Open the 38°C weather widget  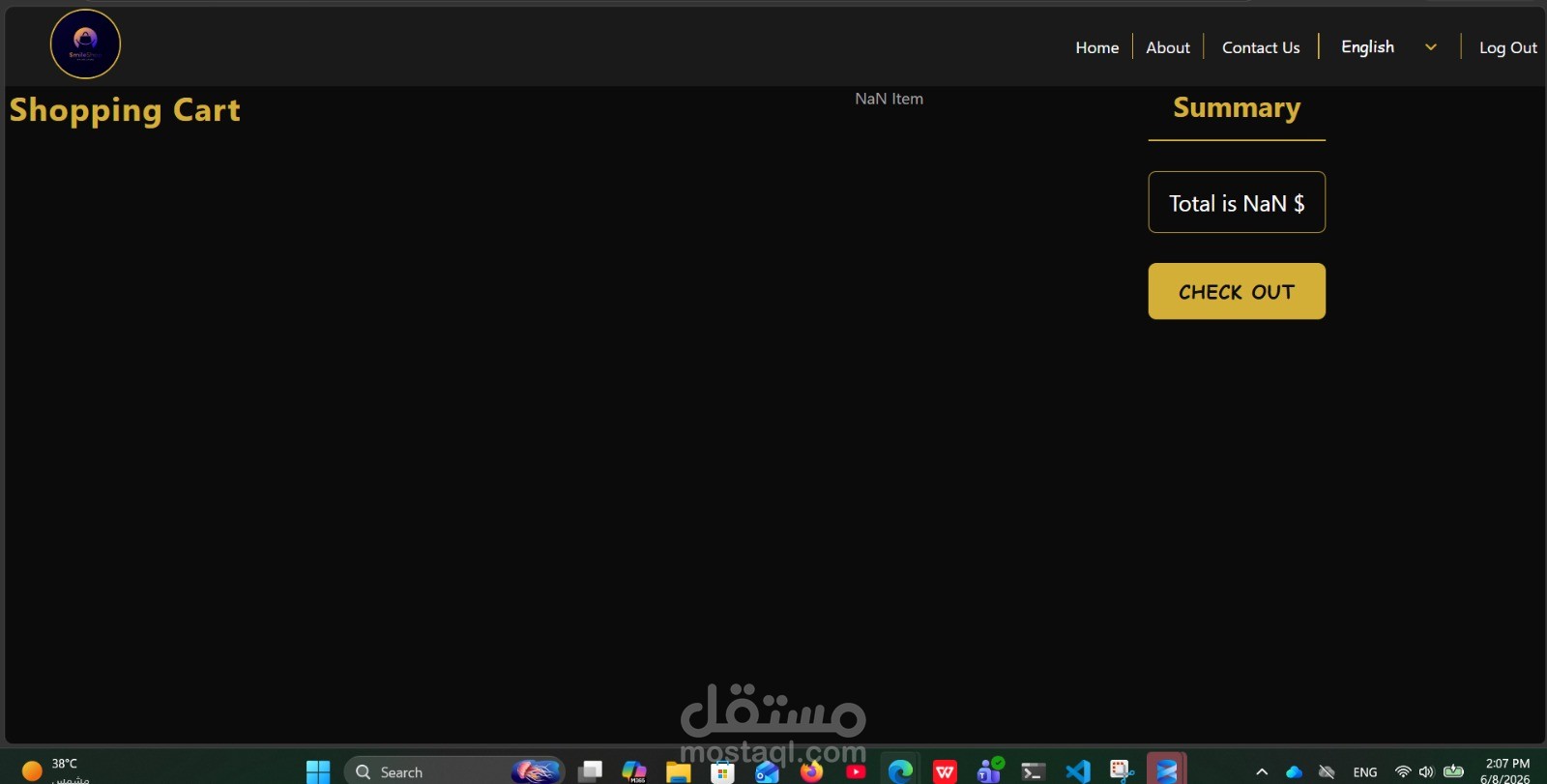[x=55, y=770]
